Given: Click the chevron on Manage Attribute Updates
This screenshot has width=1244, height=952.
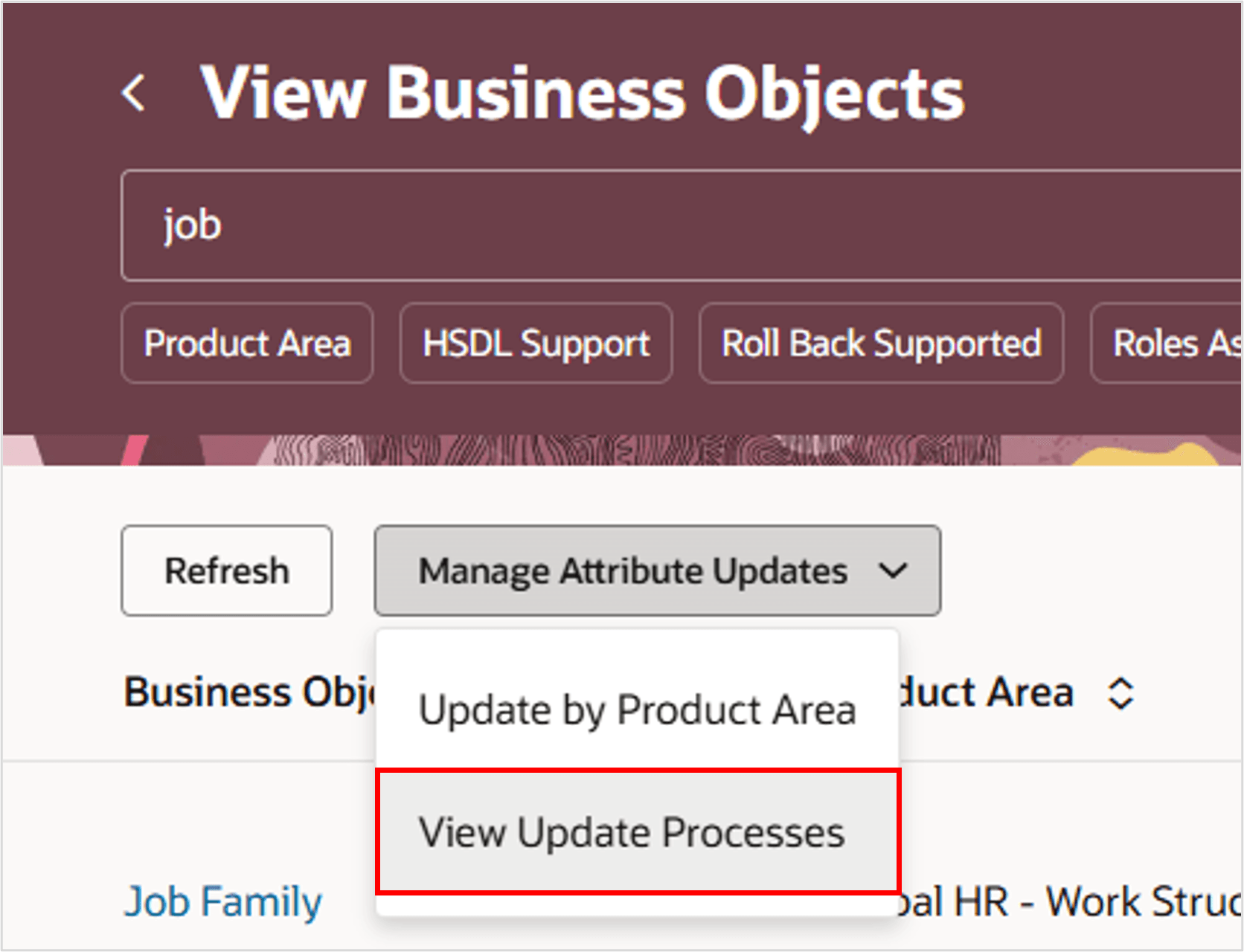Looking at the screenshot, I should (893, 571).
